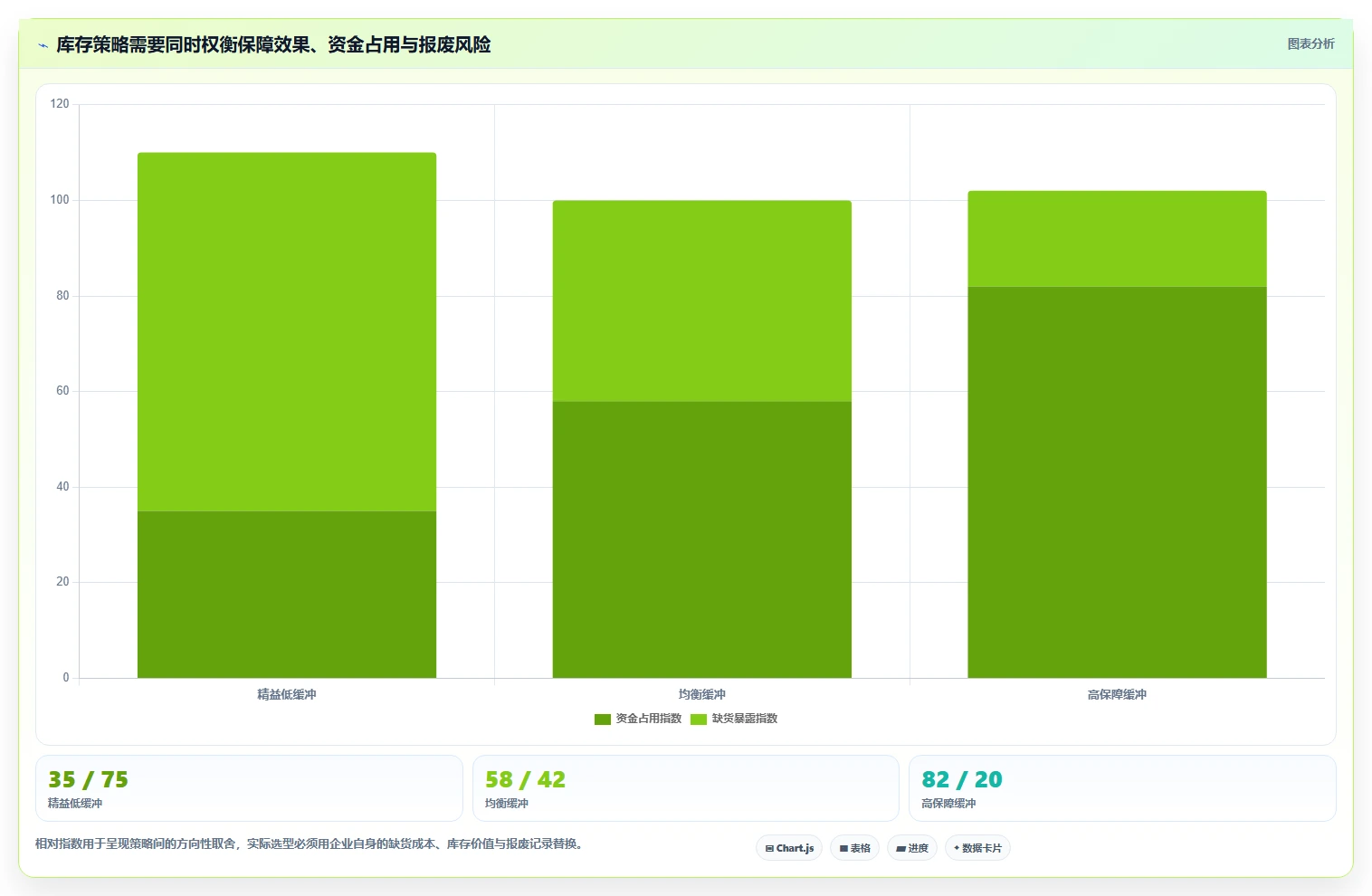This screenshot has width=1372, height=896.
Task: Click the 精益低缓冲 x-axis label
Action: 287,694
